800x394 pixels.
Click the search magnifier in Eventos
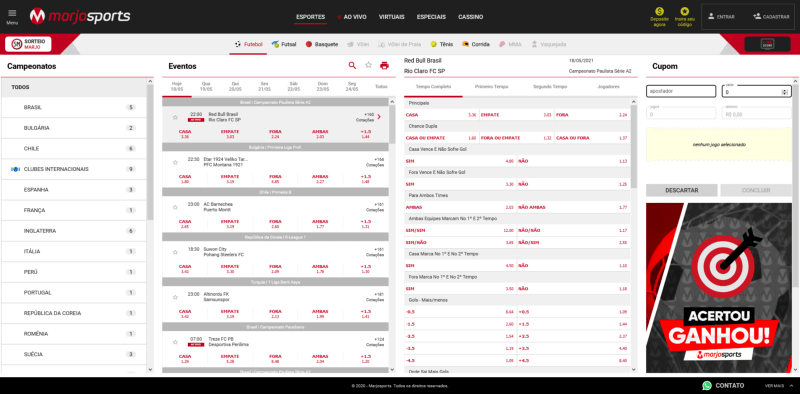coord(352,65)
